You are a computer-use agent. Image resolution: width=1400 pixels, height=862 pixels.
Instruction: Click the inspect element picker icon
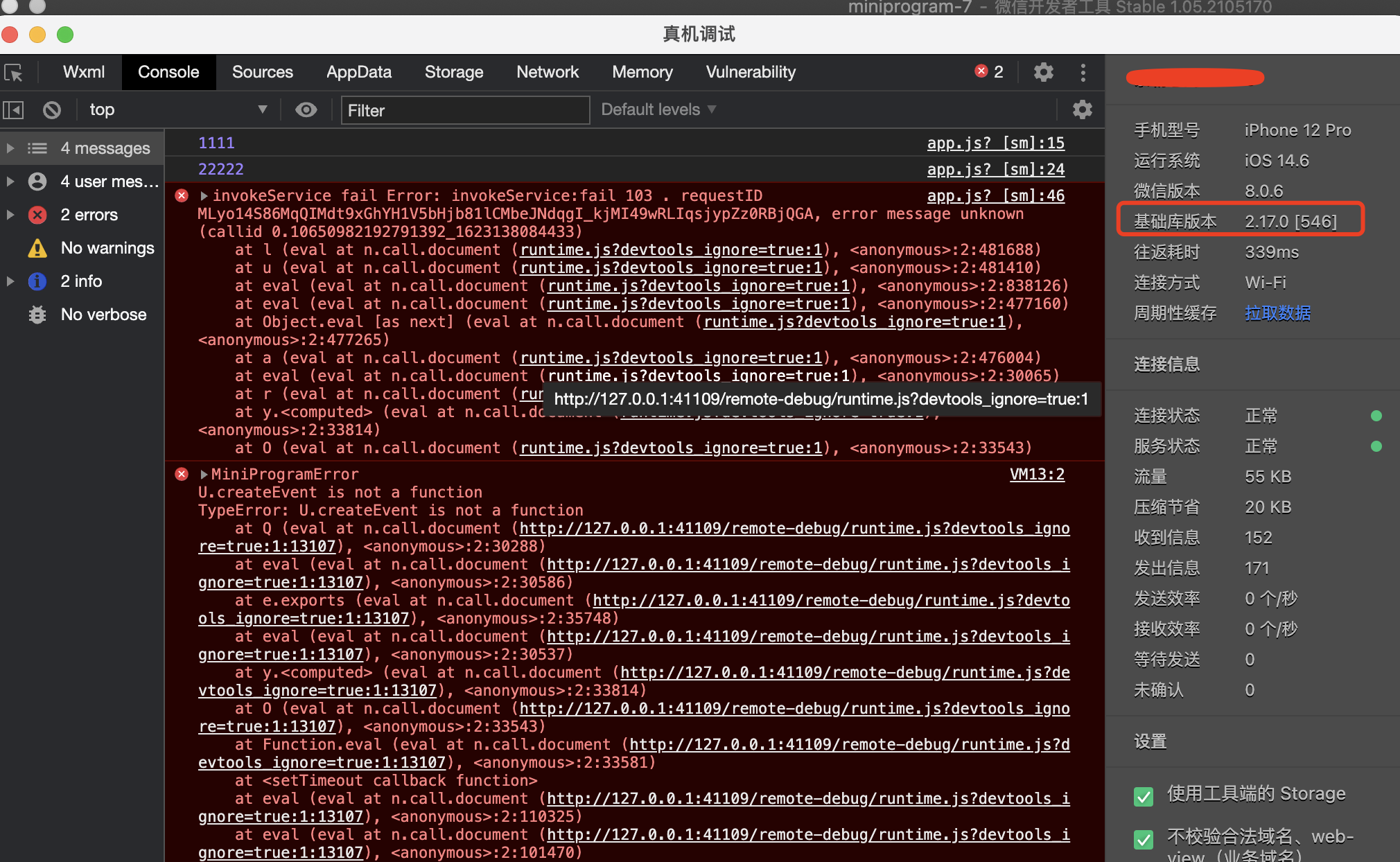click(x=14, y=72)
